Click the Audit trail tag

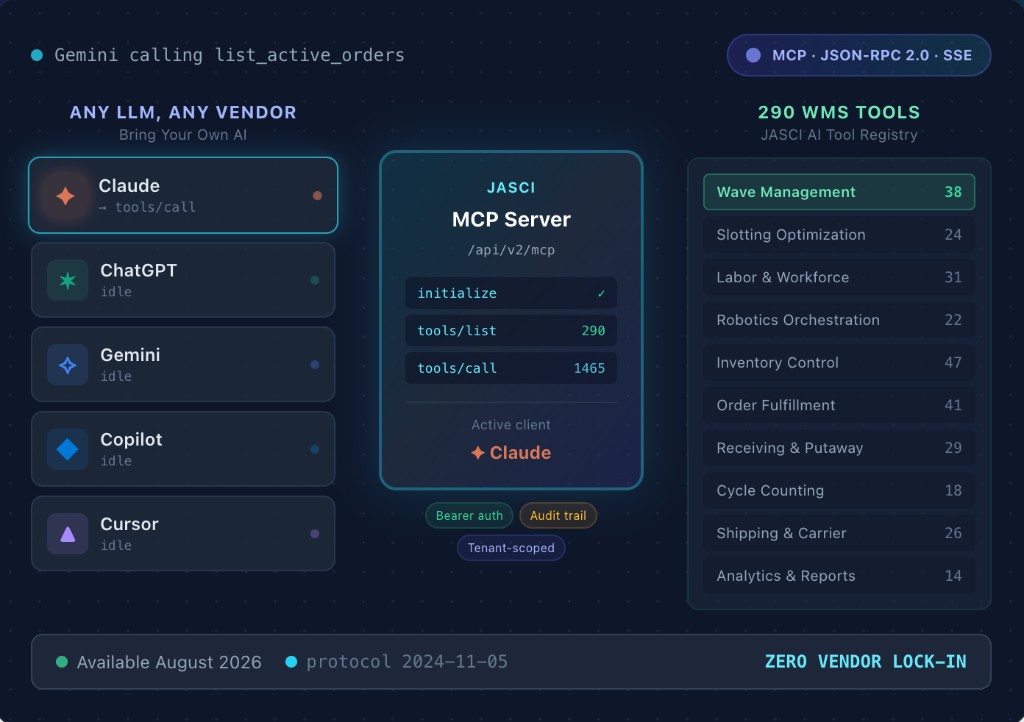[x=558, y=516]
